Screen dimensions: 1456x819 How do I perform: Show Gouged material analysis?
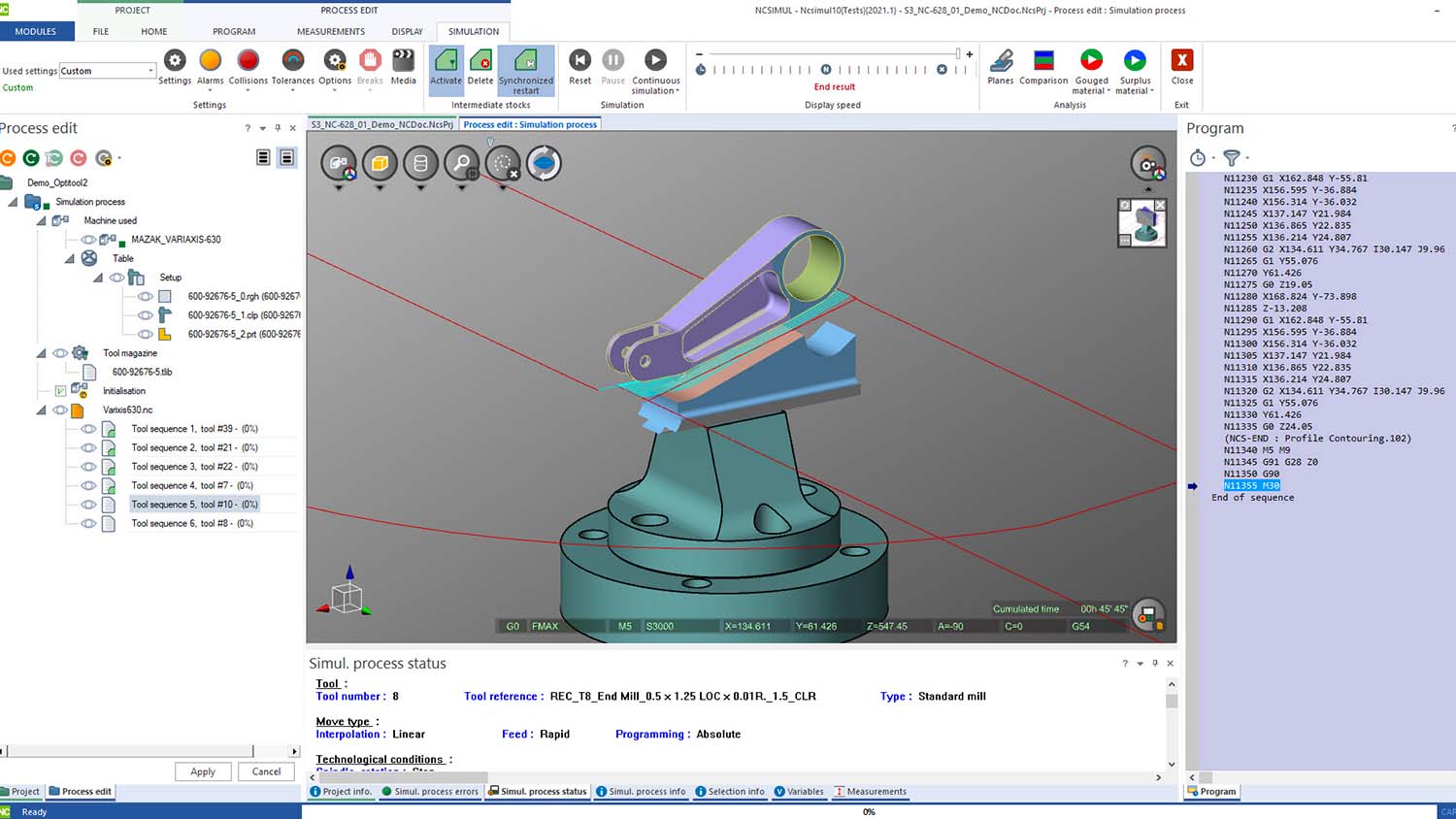pos(1091,61)
